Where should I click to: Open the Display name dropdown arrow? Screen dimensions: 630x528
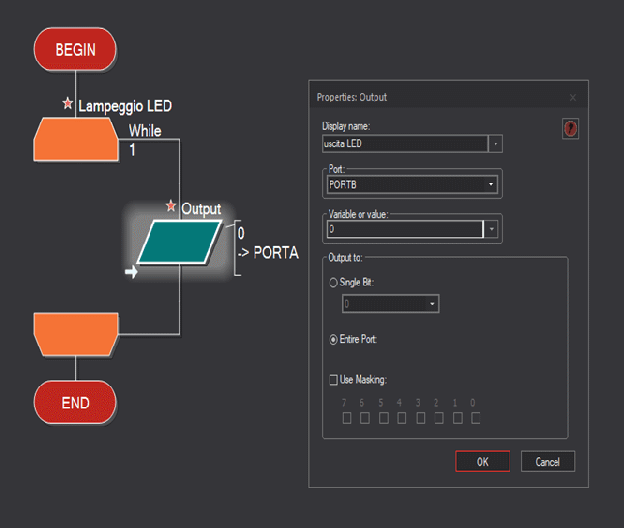tap(495, 144)
